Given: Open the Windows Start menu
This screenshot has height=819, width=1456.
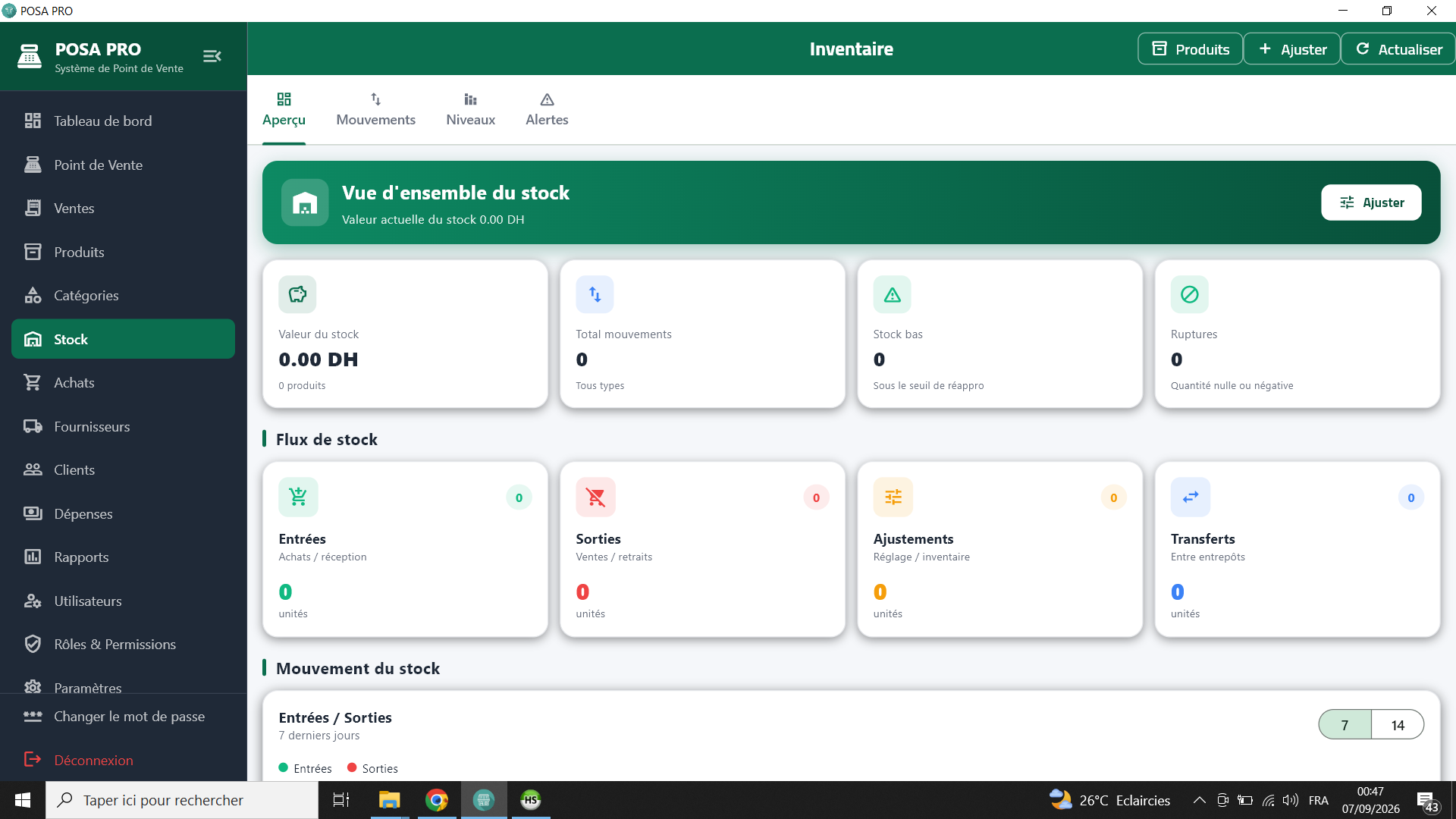Looking at the screenshot, I should click(x=23, y=800).
